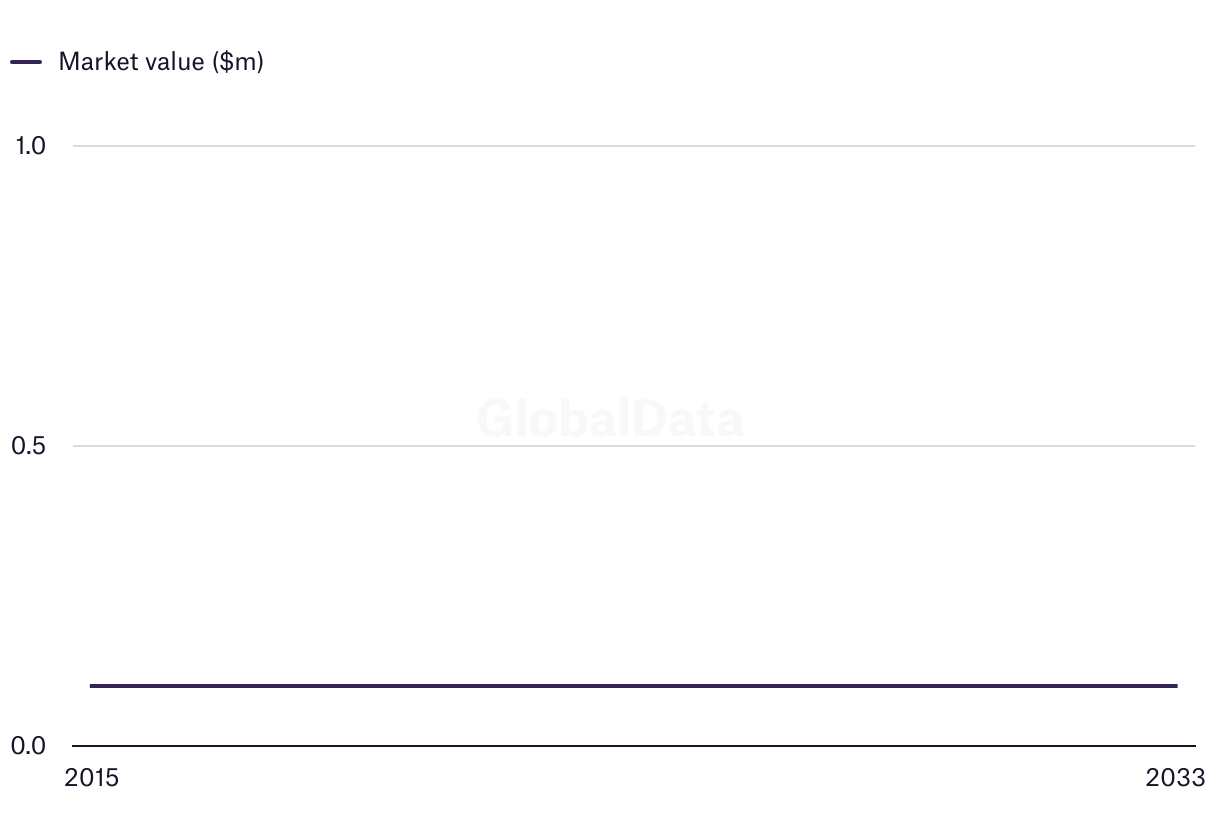Select the data line's starting point near 2015
The width and height of the screenshot is (1220, 836).
(92, 686)
